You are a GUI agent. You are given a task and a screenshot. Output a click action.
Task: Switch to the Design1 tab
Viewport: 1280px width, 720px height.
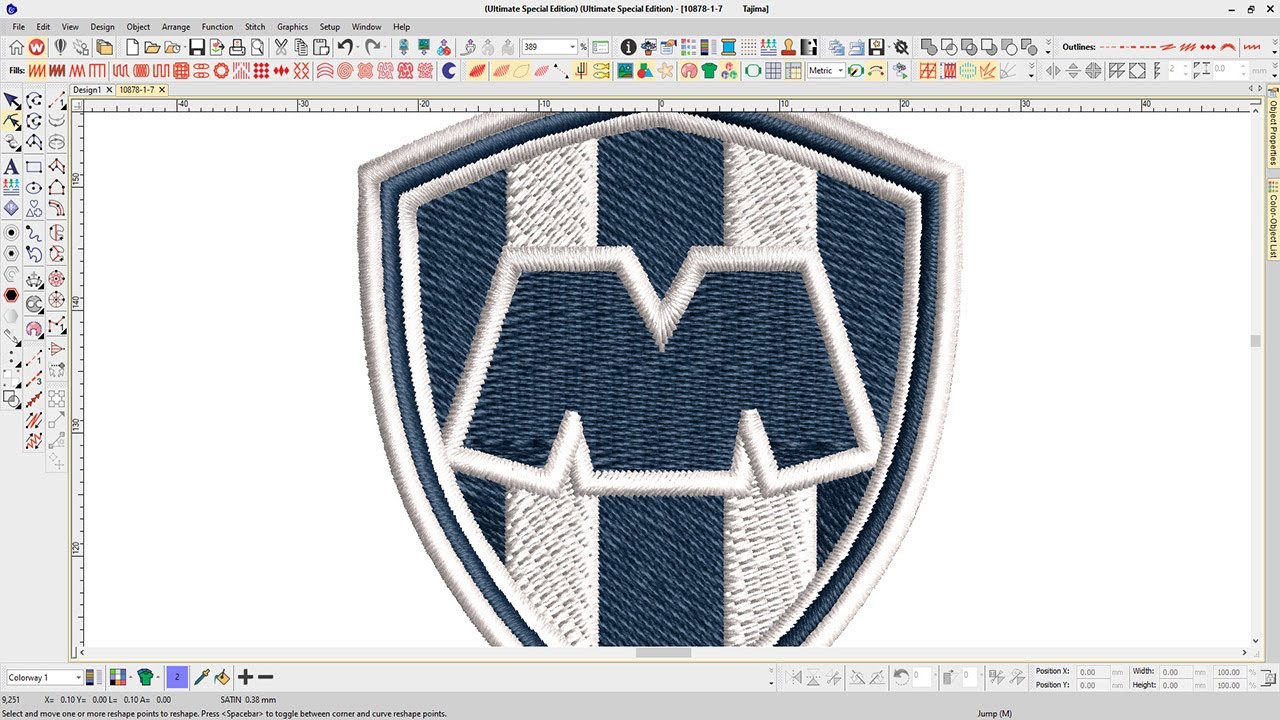[91, 90]
